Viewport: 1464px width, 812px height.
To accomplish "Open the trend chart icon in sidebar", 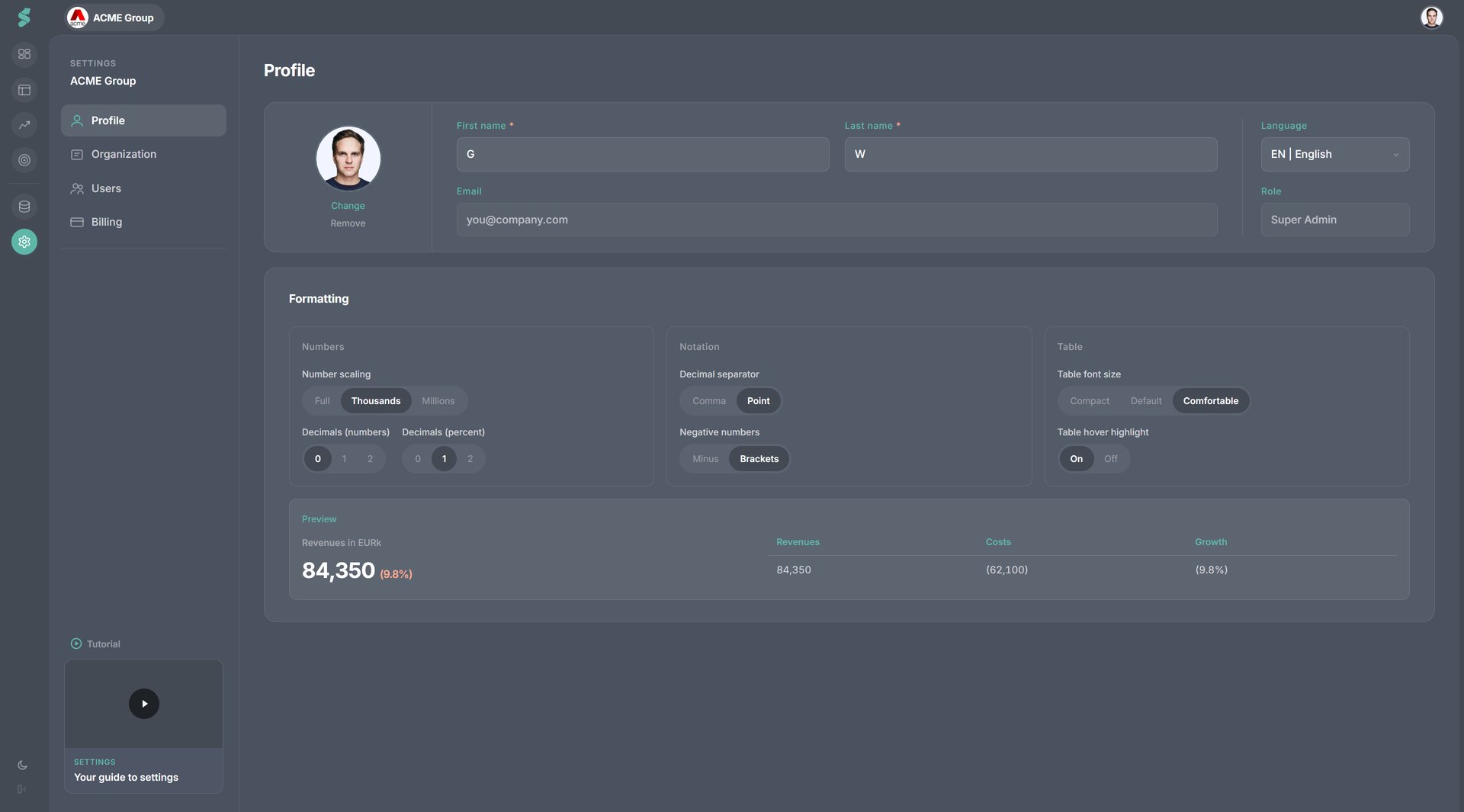I will [24, 125].
